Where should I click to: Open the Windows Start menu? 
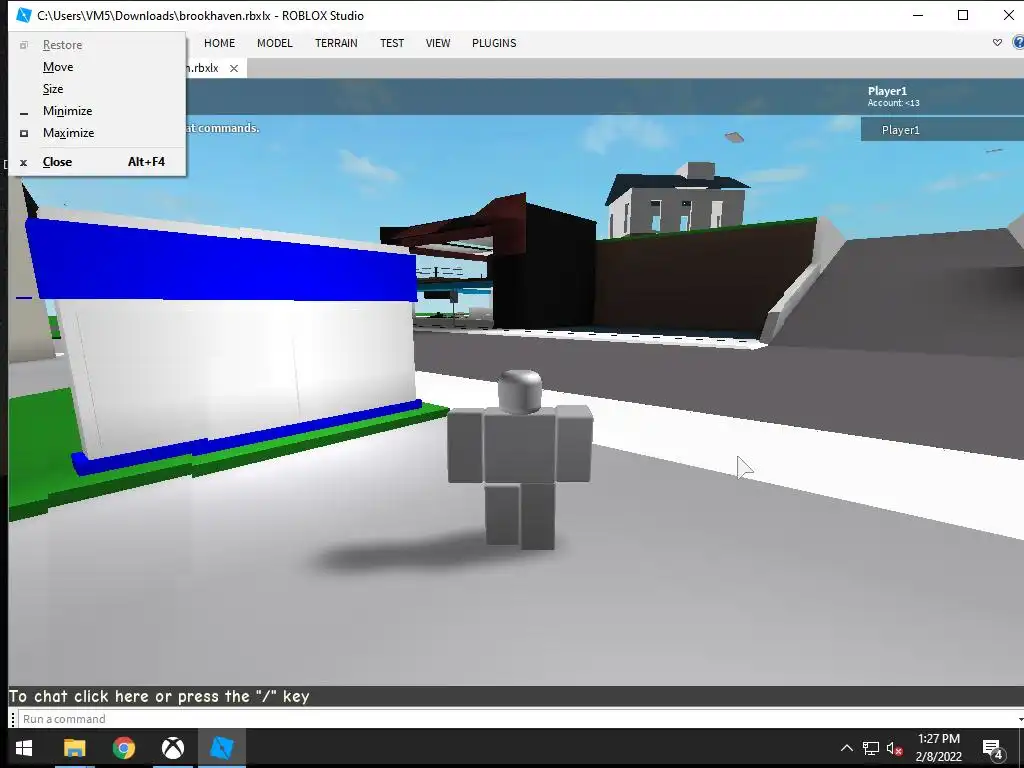pos(24,748)
